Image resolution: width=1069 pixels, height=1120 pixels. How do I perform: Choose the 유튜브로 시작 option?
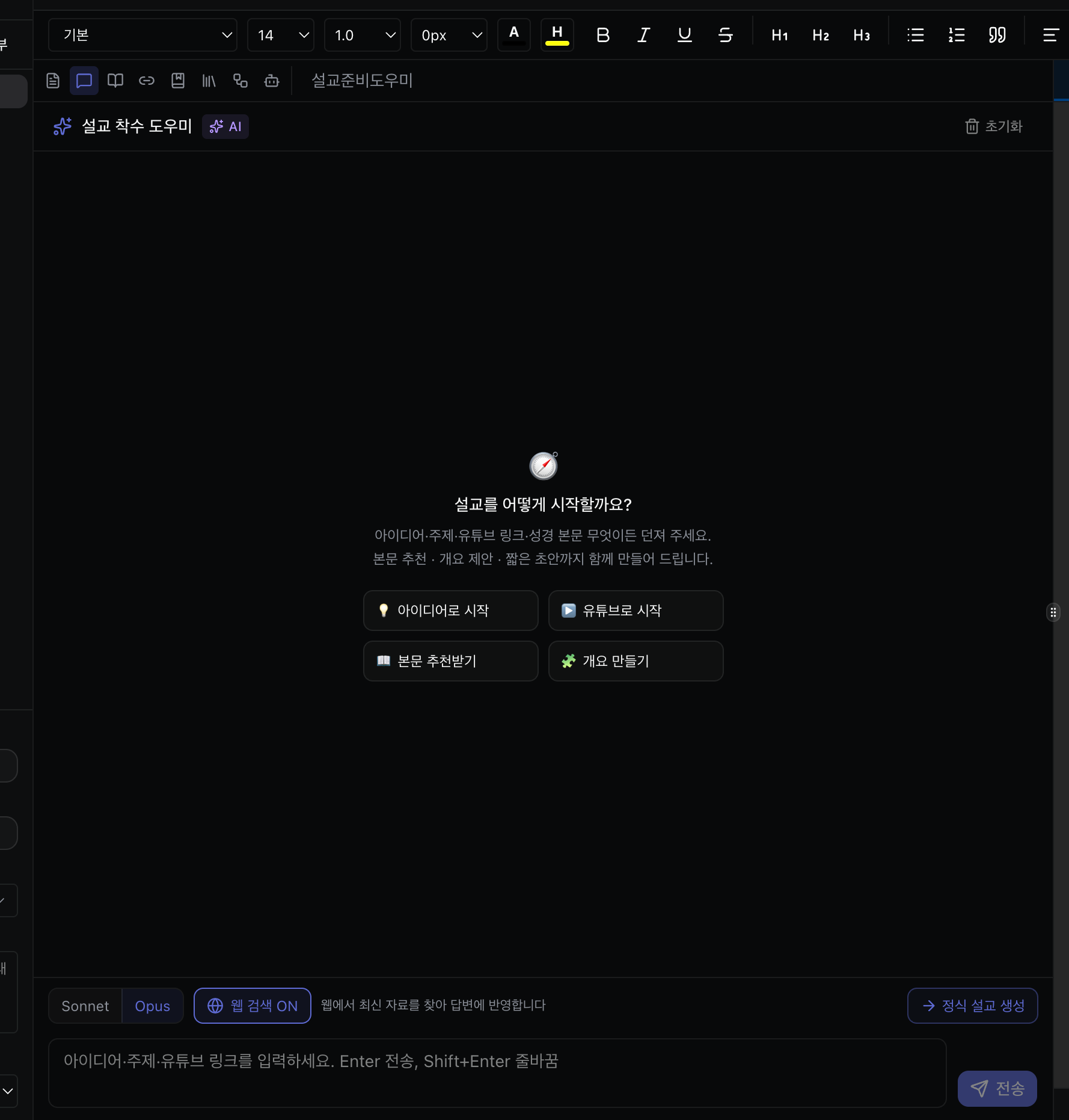pos(636,611)
